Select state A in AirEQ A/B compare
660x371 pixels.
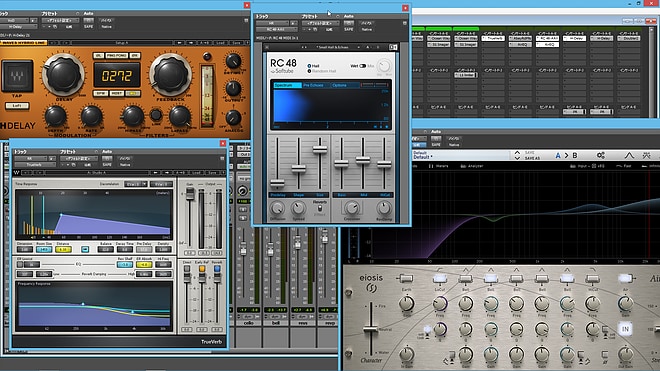(558, 155)
